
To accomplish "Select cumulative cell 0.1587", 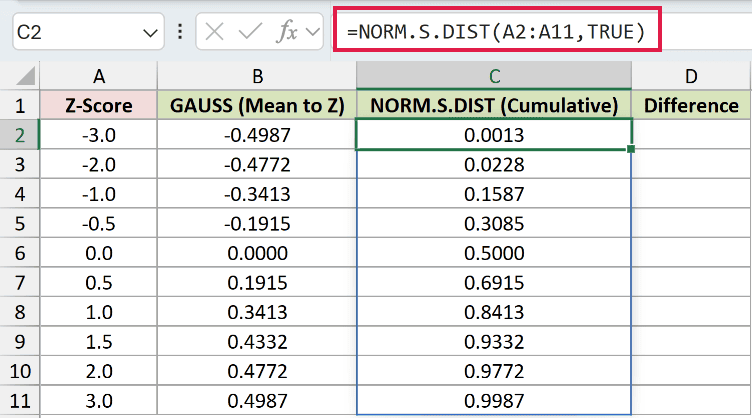I will [494, 194].
